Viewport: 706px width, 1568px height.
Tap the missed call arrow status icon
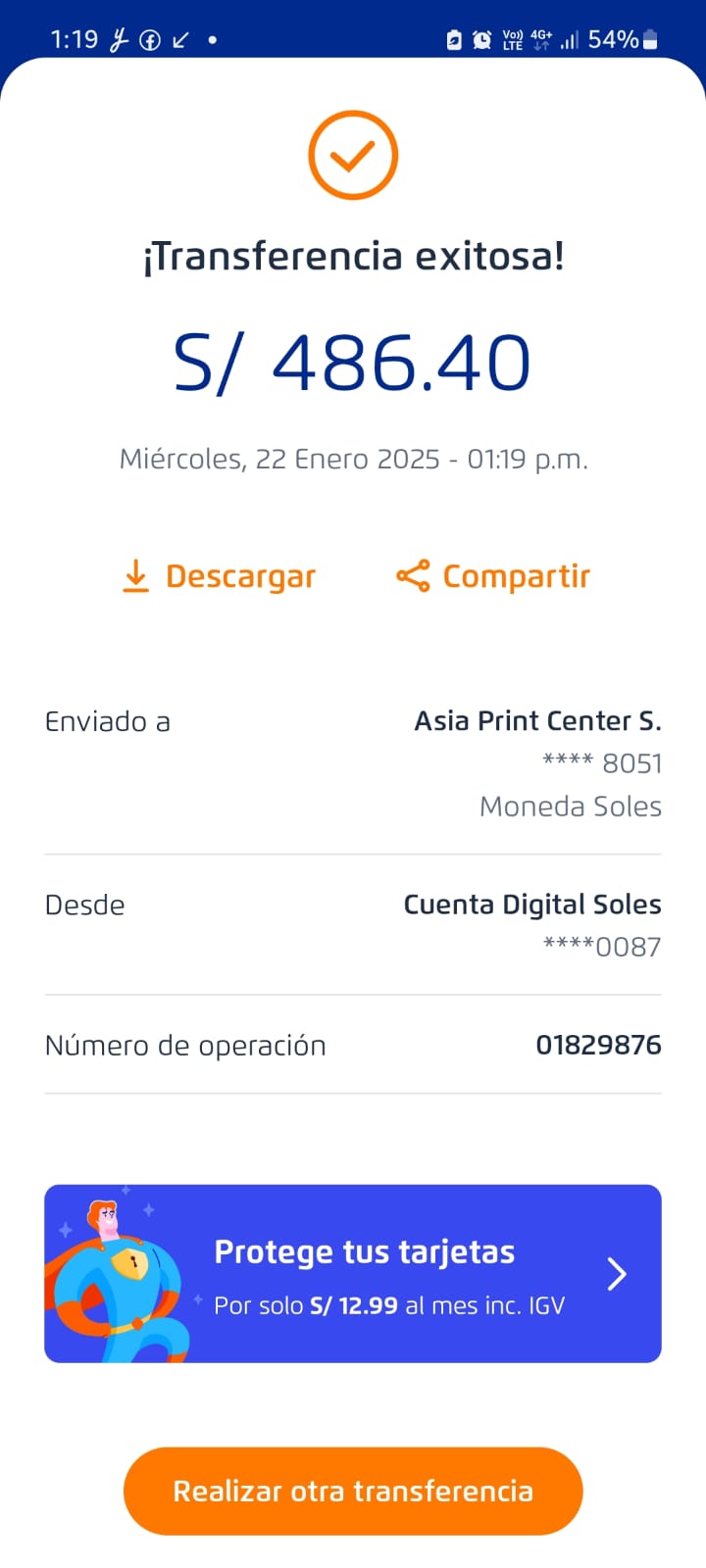[181, 40]
